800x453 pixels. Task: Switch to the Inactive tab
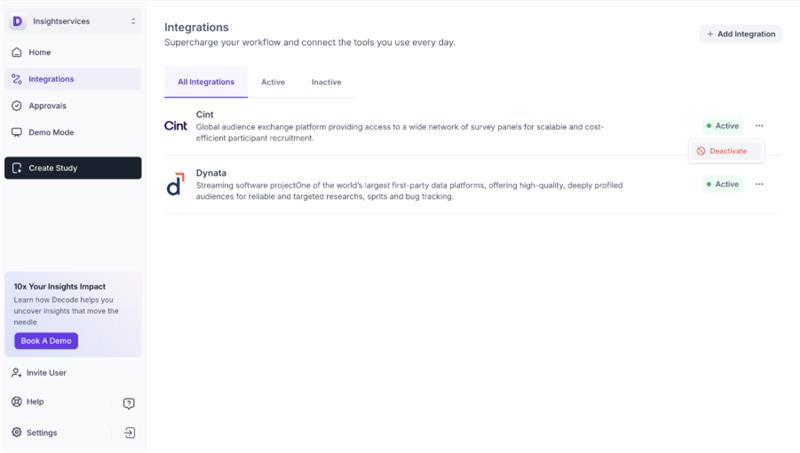(x=327, y=82)
